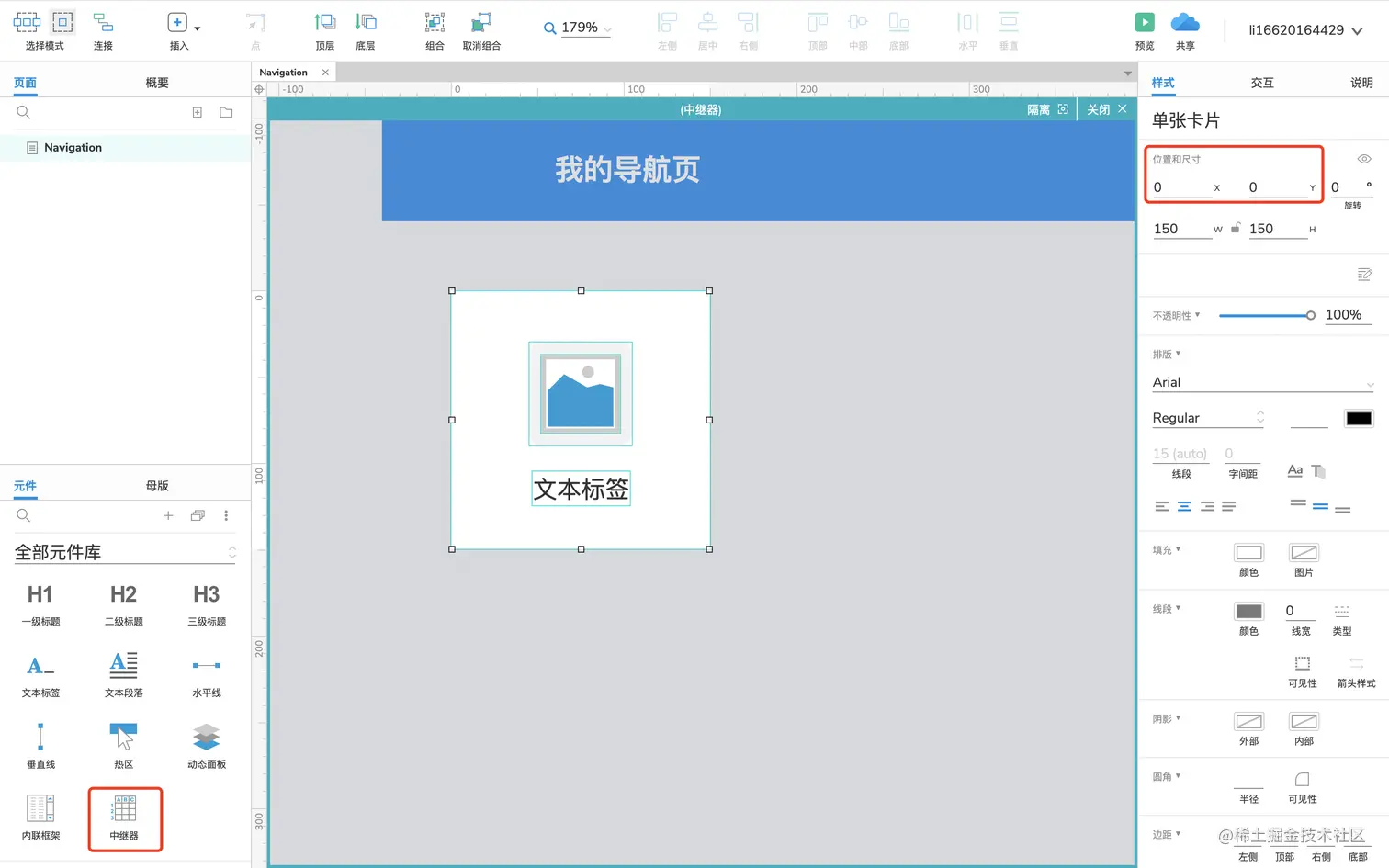The height and width of the screenshot is (868, 1389).
Task: Set text alignment to right
Action: click(1207, 506)
